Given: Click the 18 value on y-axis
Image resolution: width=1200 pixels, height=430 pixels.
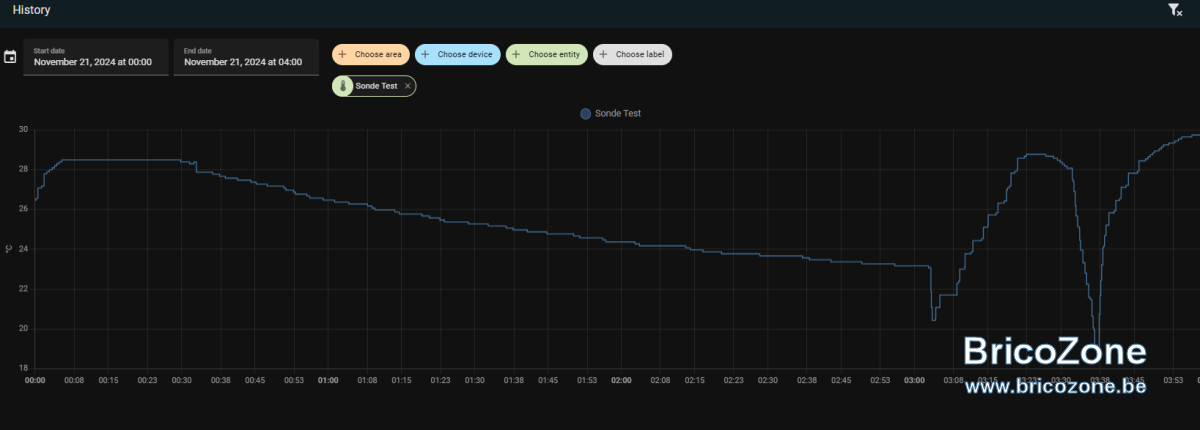Looking at the screenshot, I should pyautogui.click(x=23, y=368).
